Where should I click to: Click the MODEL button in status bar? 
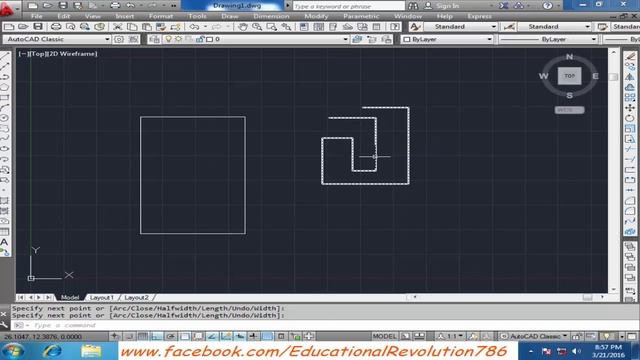pos(384,336)
